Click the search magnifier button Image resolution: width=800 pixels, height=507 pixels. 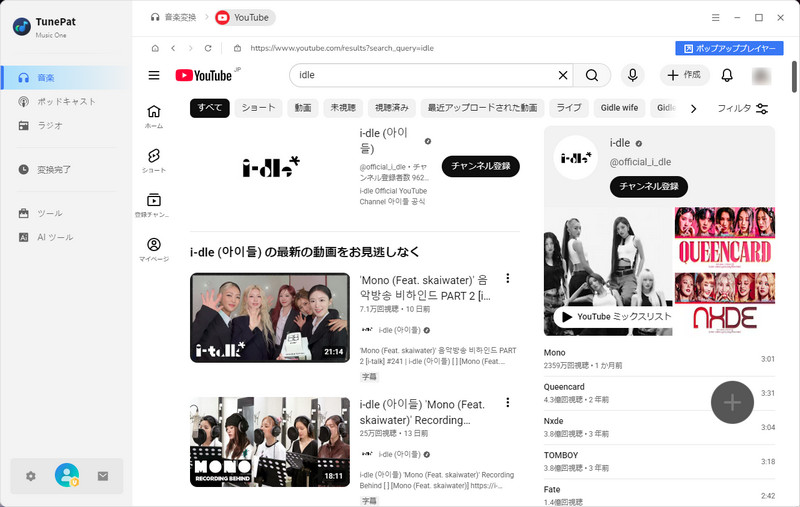pos(592,75)
